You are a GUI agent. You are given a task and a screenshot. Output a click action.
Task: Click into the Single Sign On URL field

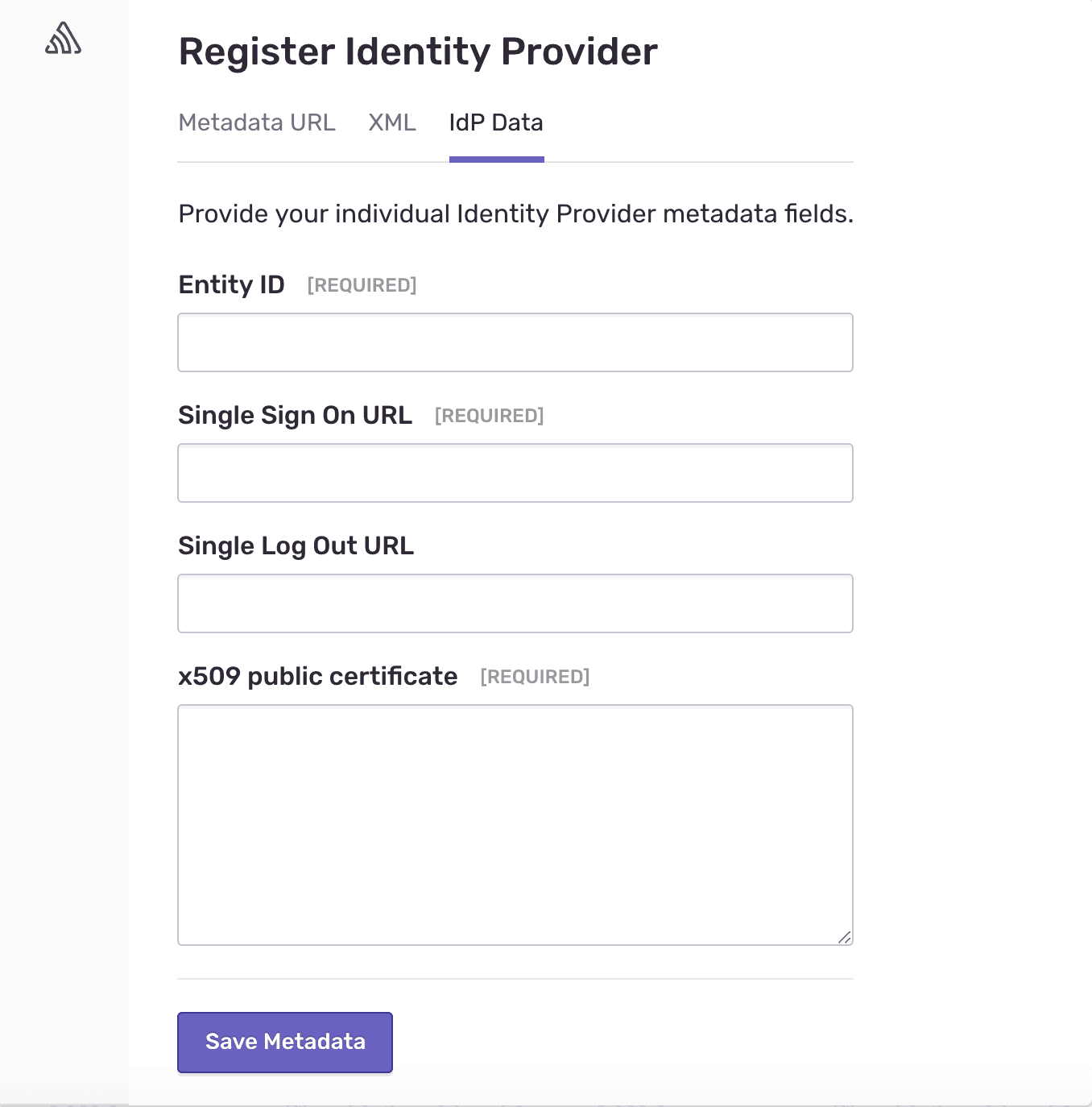[x=515, y=473]
